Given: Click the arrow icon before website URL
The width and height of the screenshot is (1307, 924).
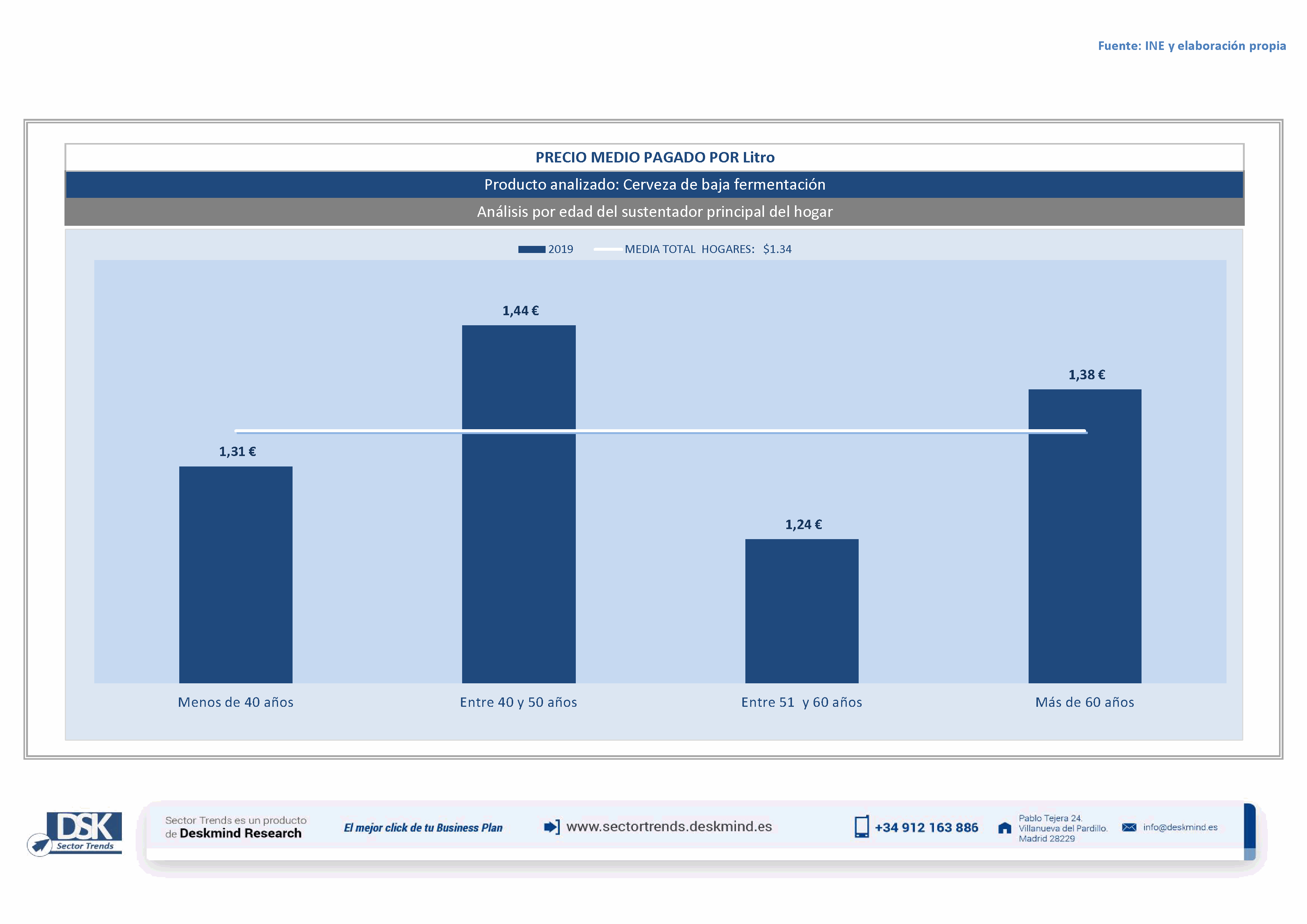Looking at the screenshot, I should (551, 827).
